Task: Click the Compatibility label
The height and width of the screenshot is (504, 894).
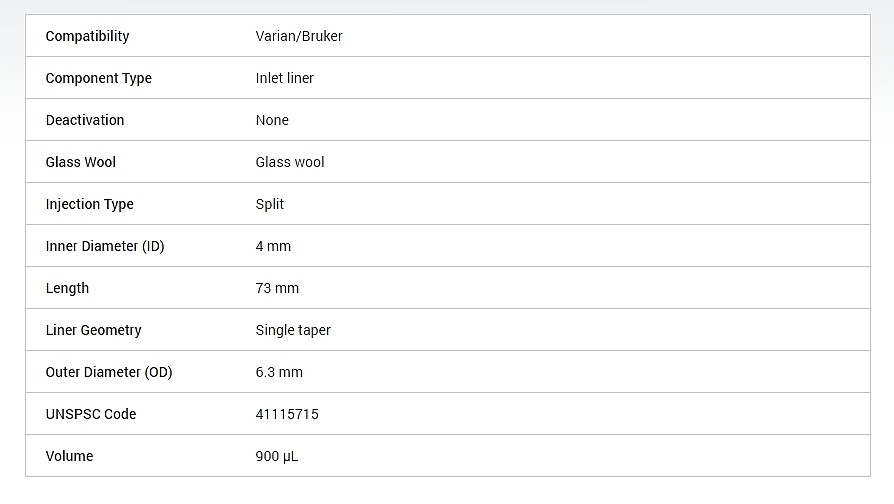Action: click(x=87, y=36)
